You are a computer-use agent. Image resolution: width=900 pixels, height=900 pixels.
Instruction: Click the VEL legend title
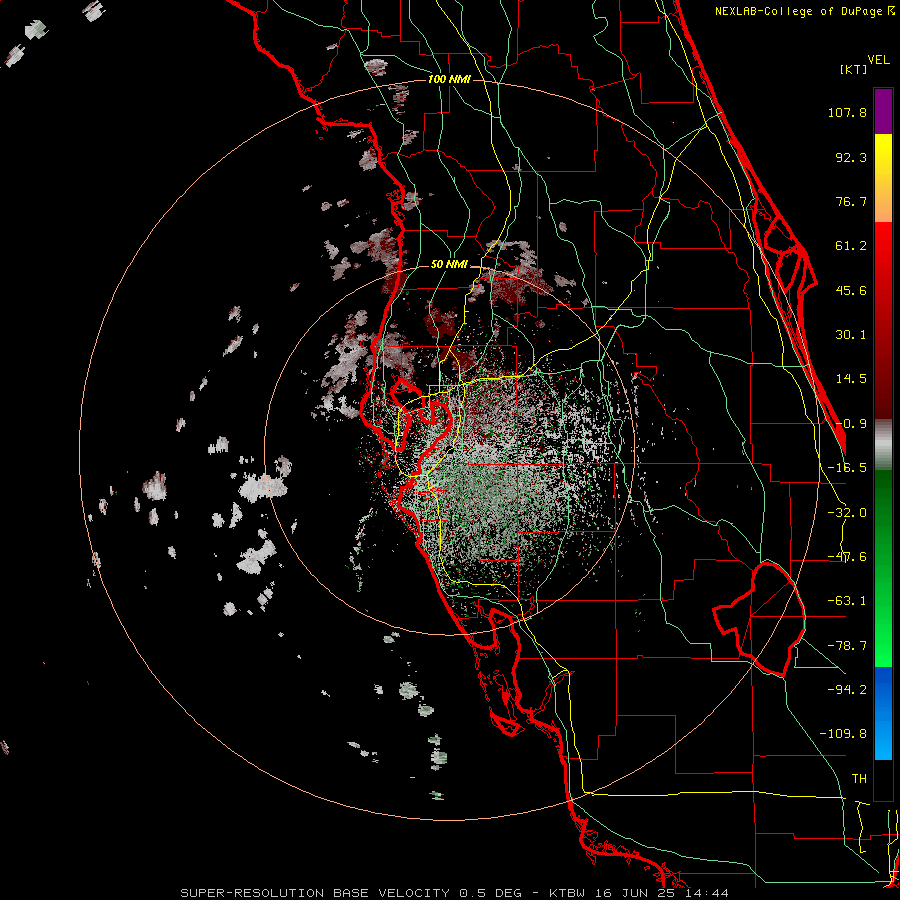(878, 59)
